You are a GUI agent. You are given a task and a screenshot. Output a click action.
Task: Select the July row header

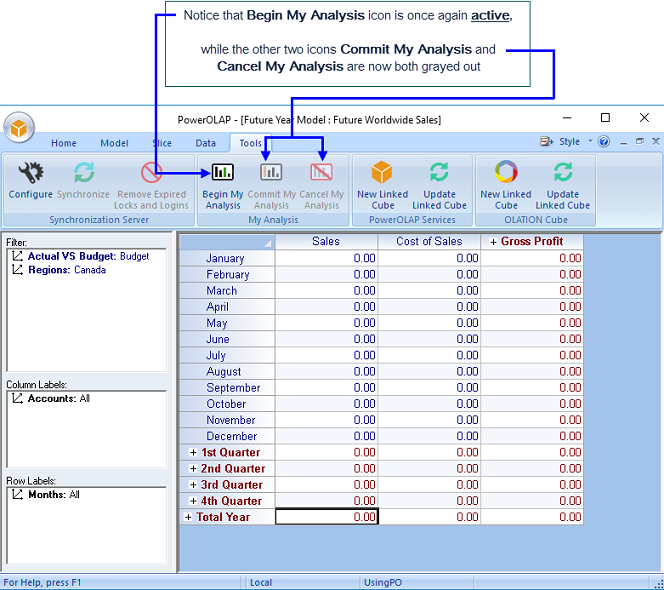pos(227,355)
